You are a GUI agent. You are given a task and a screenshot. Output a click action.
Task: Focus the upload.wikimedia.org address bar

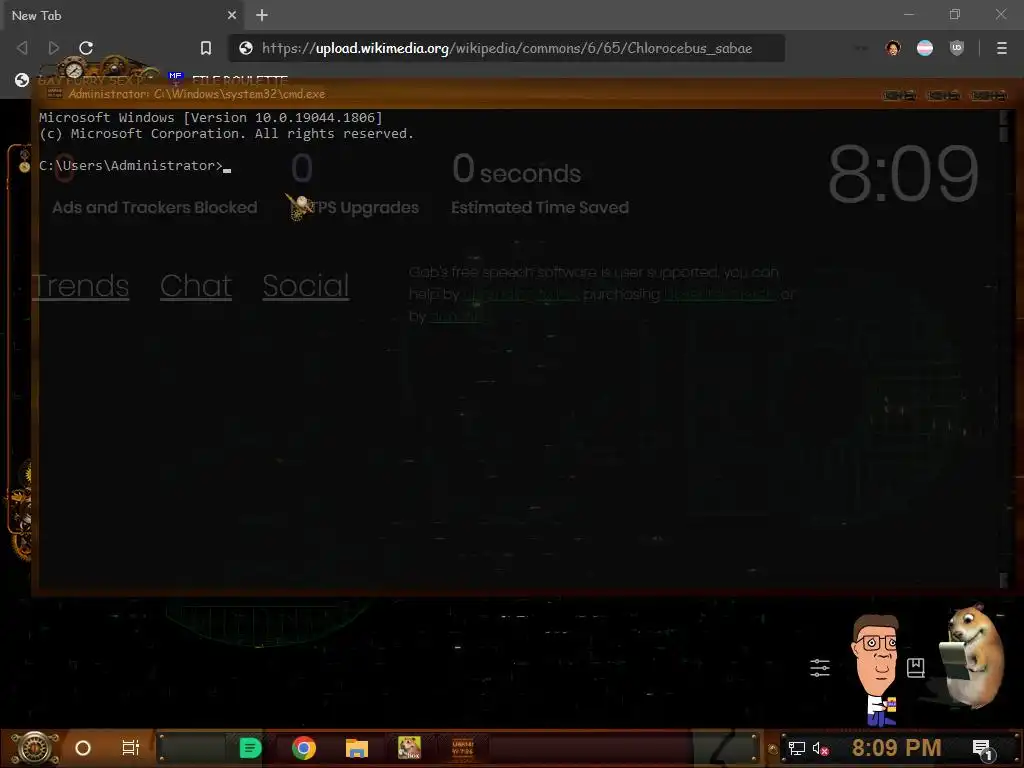507,48
